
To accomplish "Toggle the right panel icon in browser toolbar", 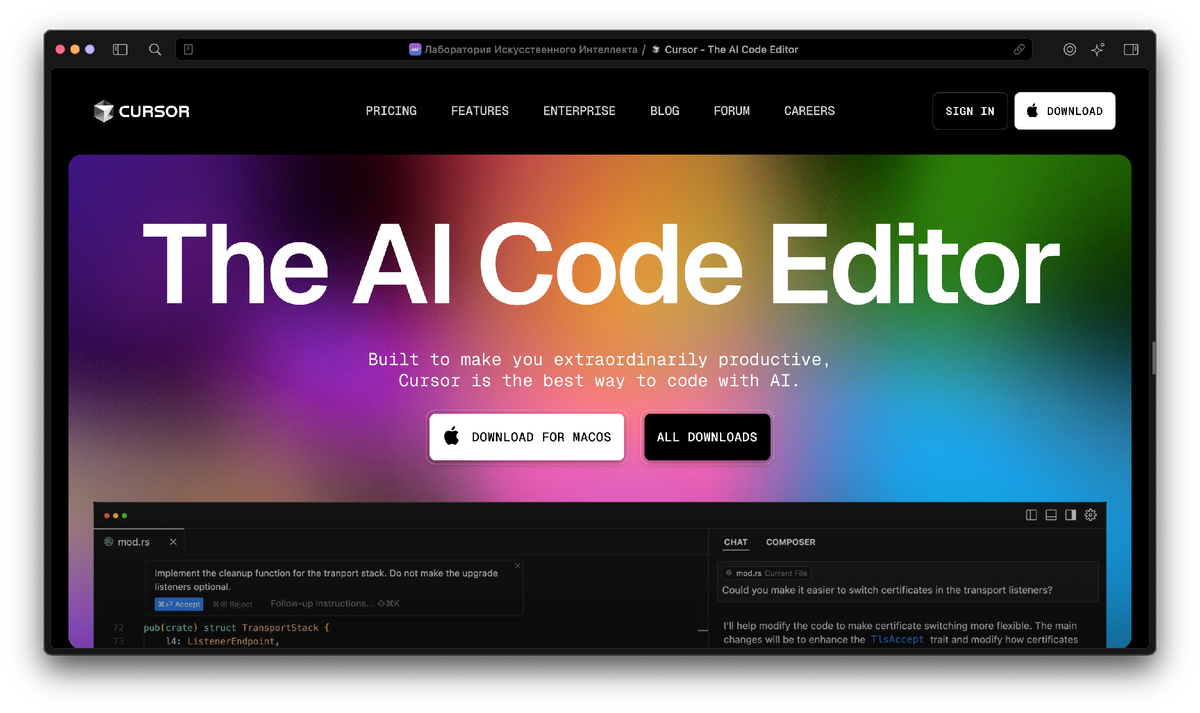I will pos(1131,49).
